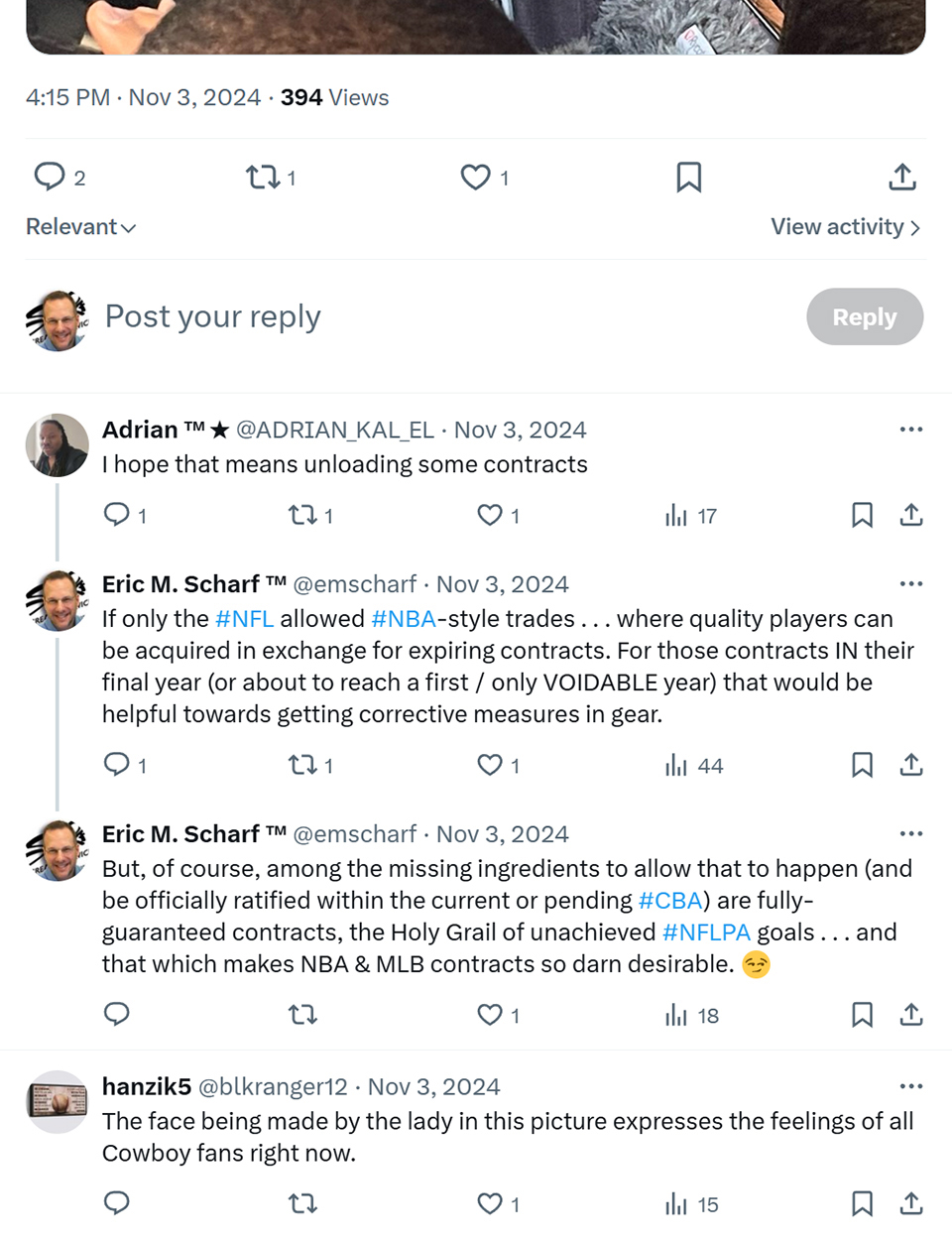952x1243 pixels.
Task: Share the main post via upload icon
Action: 901,178
